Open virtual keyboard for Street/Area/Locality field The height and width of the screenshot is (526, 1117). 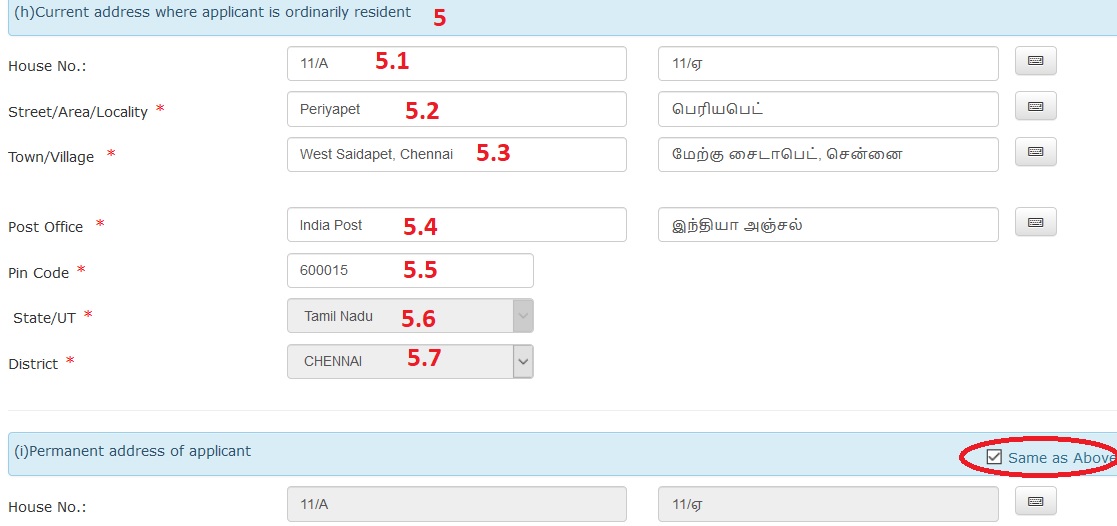[1035, 106]
